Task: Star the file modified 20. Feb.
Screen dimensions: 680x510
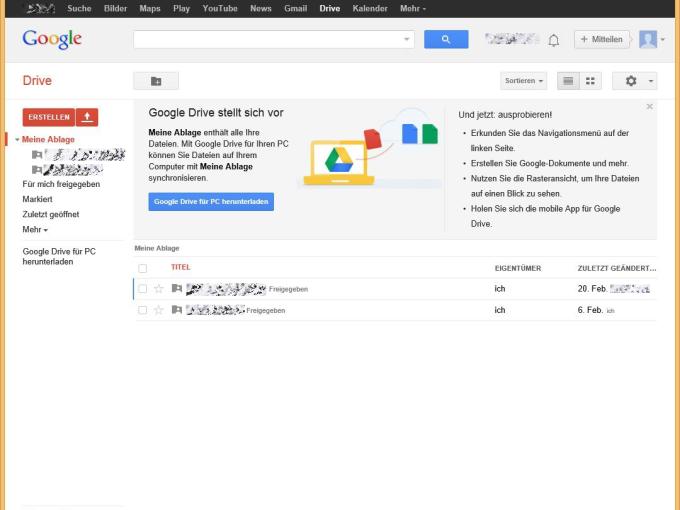Action: click(159, 289)
